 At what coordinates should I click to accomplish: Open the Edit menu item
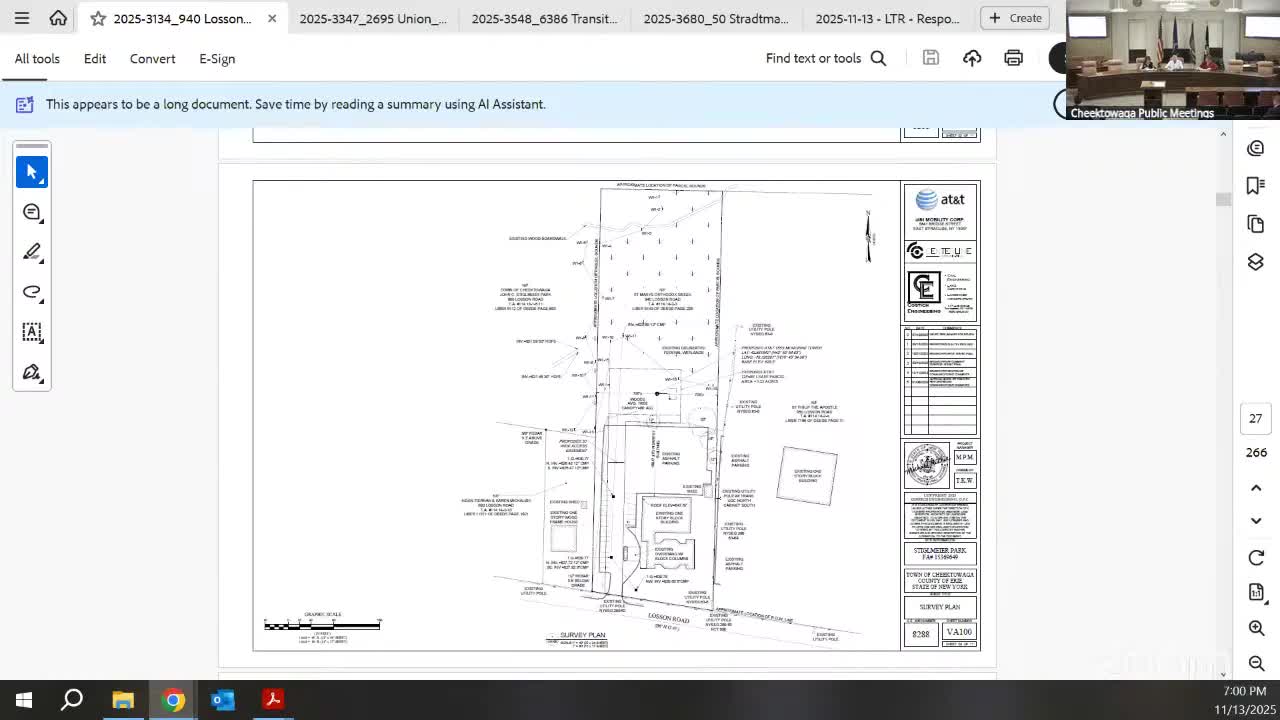pos(95,59)
